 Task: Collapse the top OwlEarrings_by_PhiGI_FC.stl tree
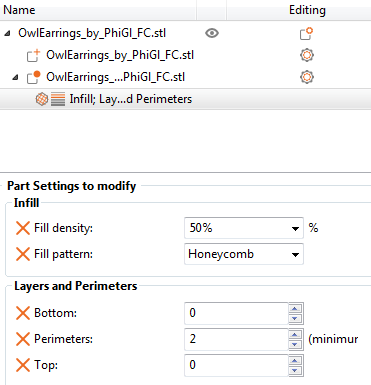point(7,33)
